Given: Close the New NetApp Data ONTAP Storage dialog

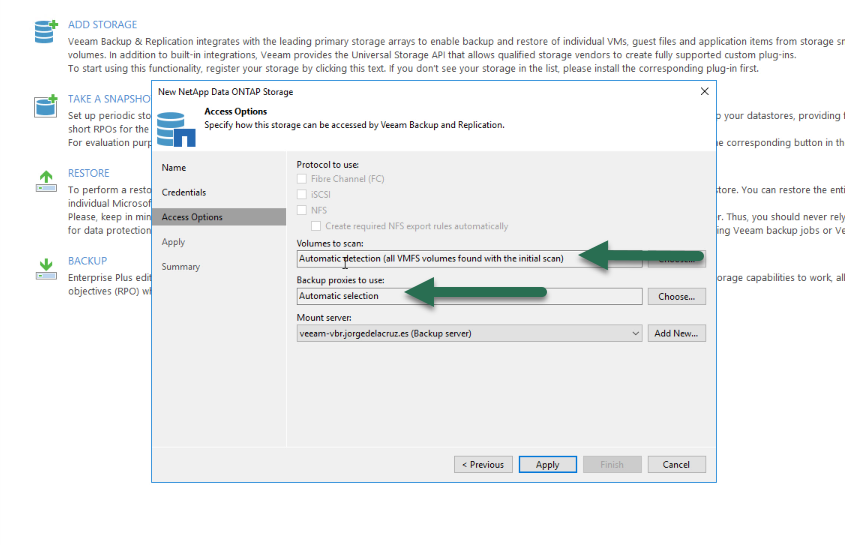Looking at the screenshot, I should point(704,92).
